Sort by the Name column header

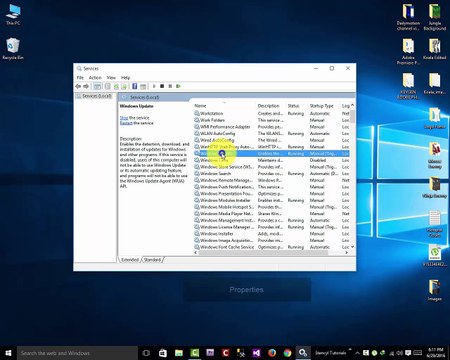pos(200,106)
